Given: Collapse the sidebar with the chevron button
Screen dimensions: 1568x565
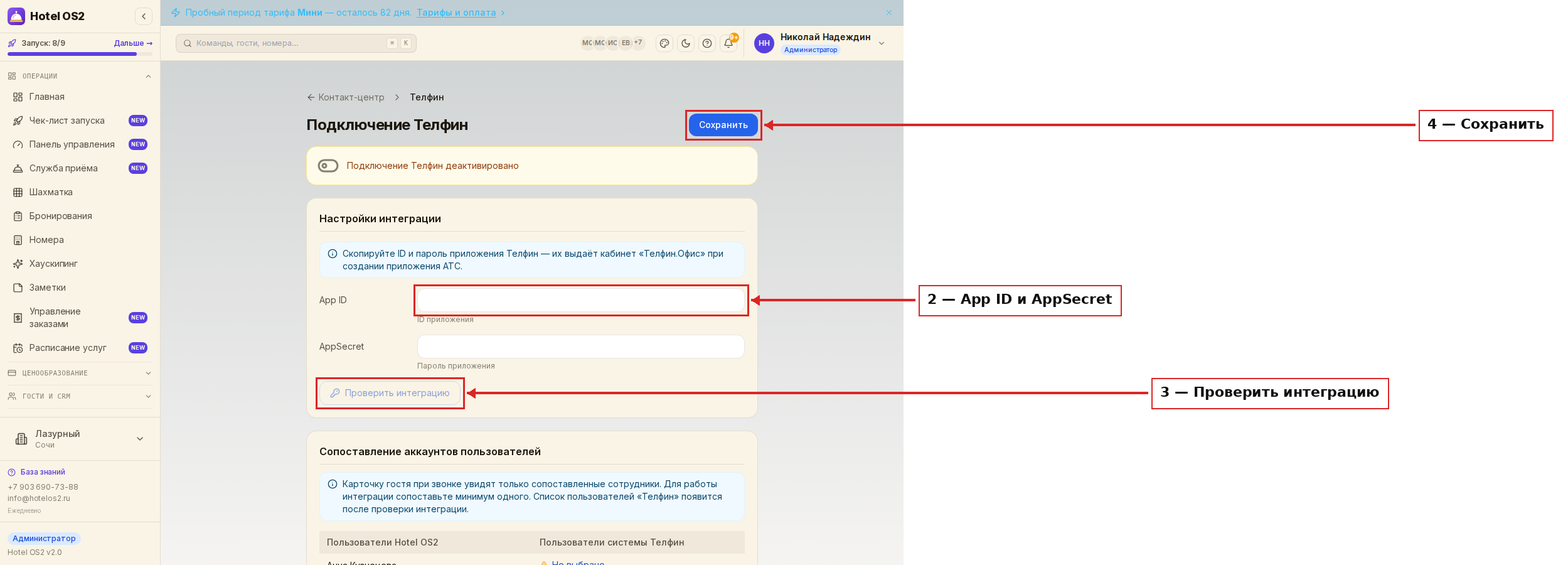Looking at the screenshot, I should pyautogui.click(x=144, y=16).
